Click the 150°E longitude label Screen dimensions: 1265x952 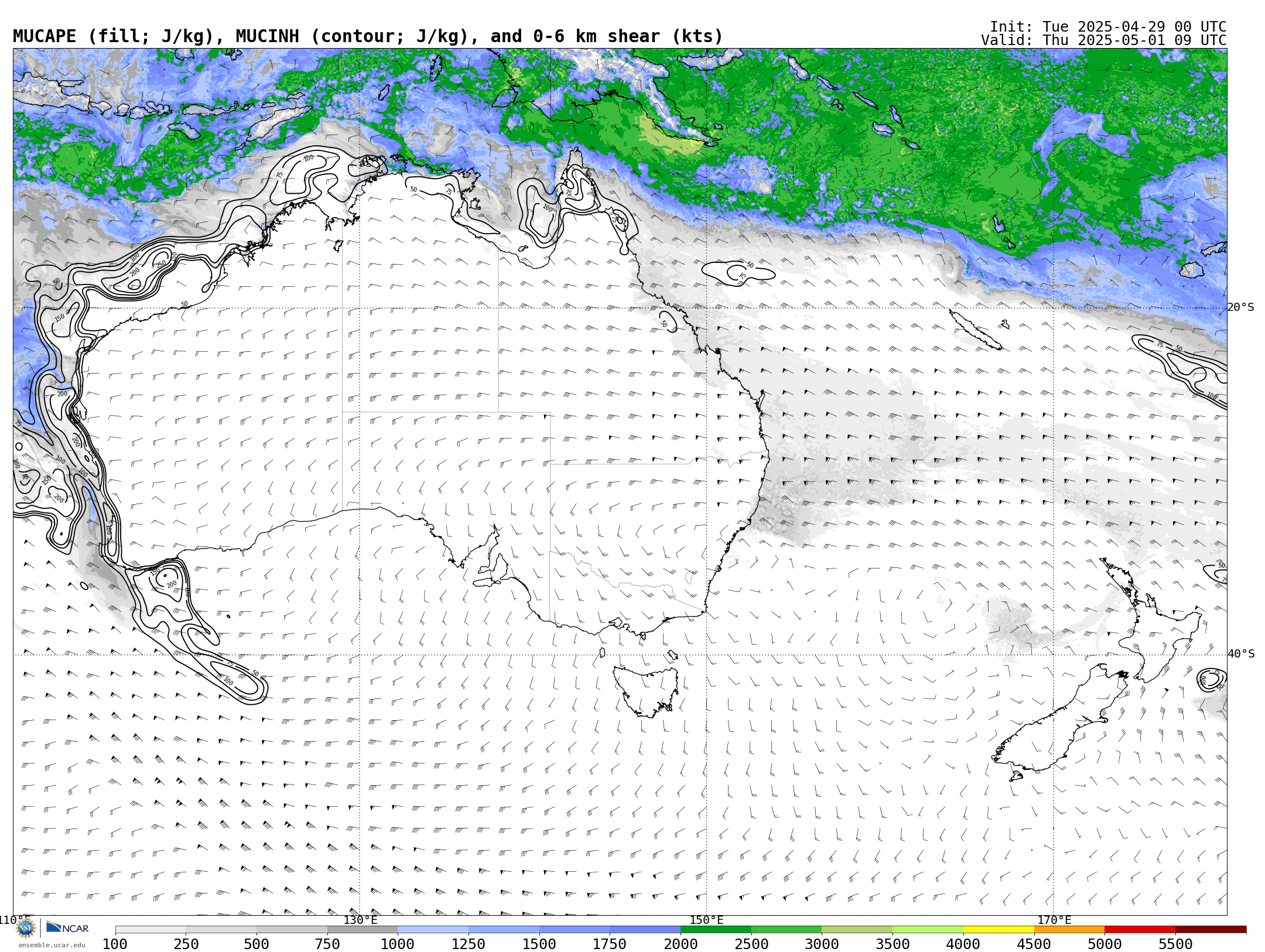click(x=706, y=920)
